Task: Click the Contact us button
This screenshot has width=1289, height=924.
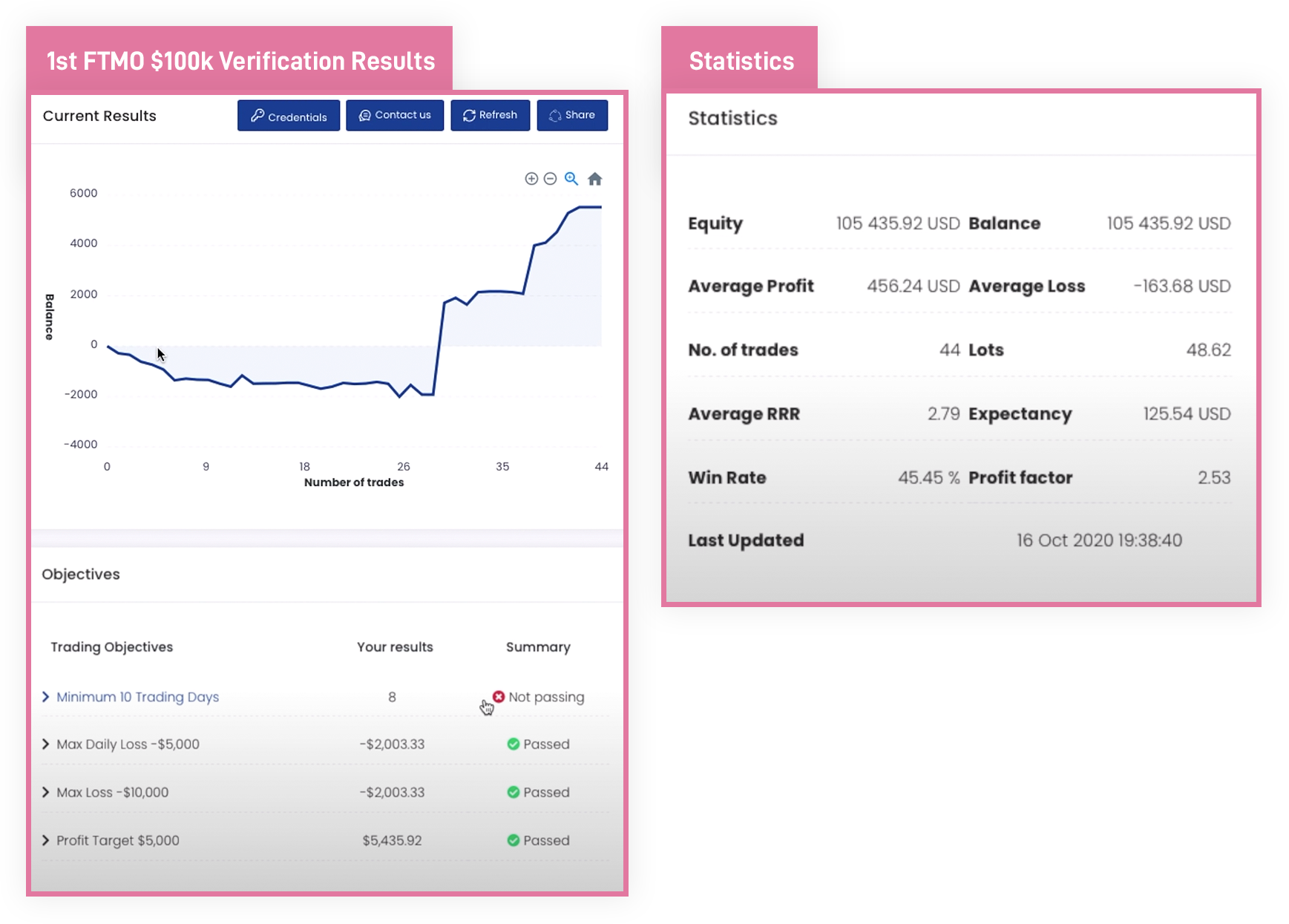Action: point(395,116)
